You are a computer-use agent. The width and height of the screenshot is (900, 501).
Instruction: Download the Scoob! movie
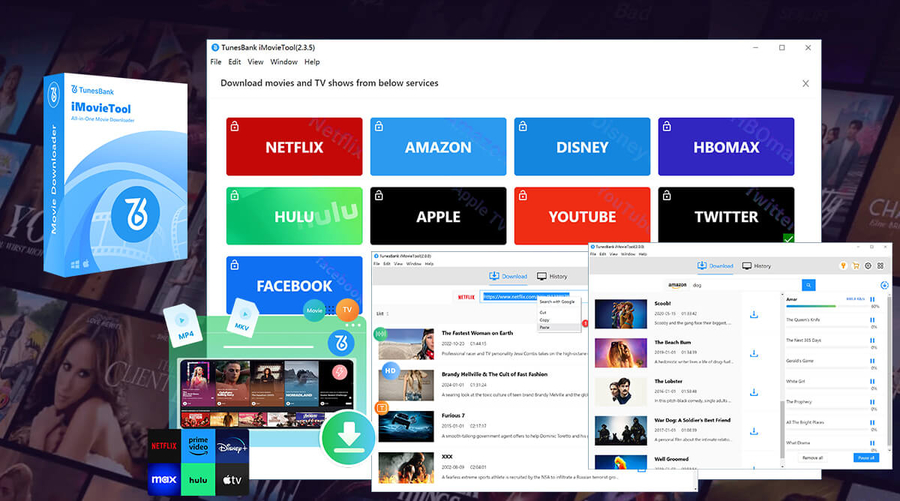pos(753,315)
